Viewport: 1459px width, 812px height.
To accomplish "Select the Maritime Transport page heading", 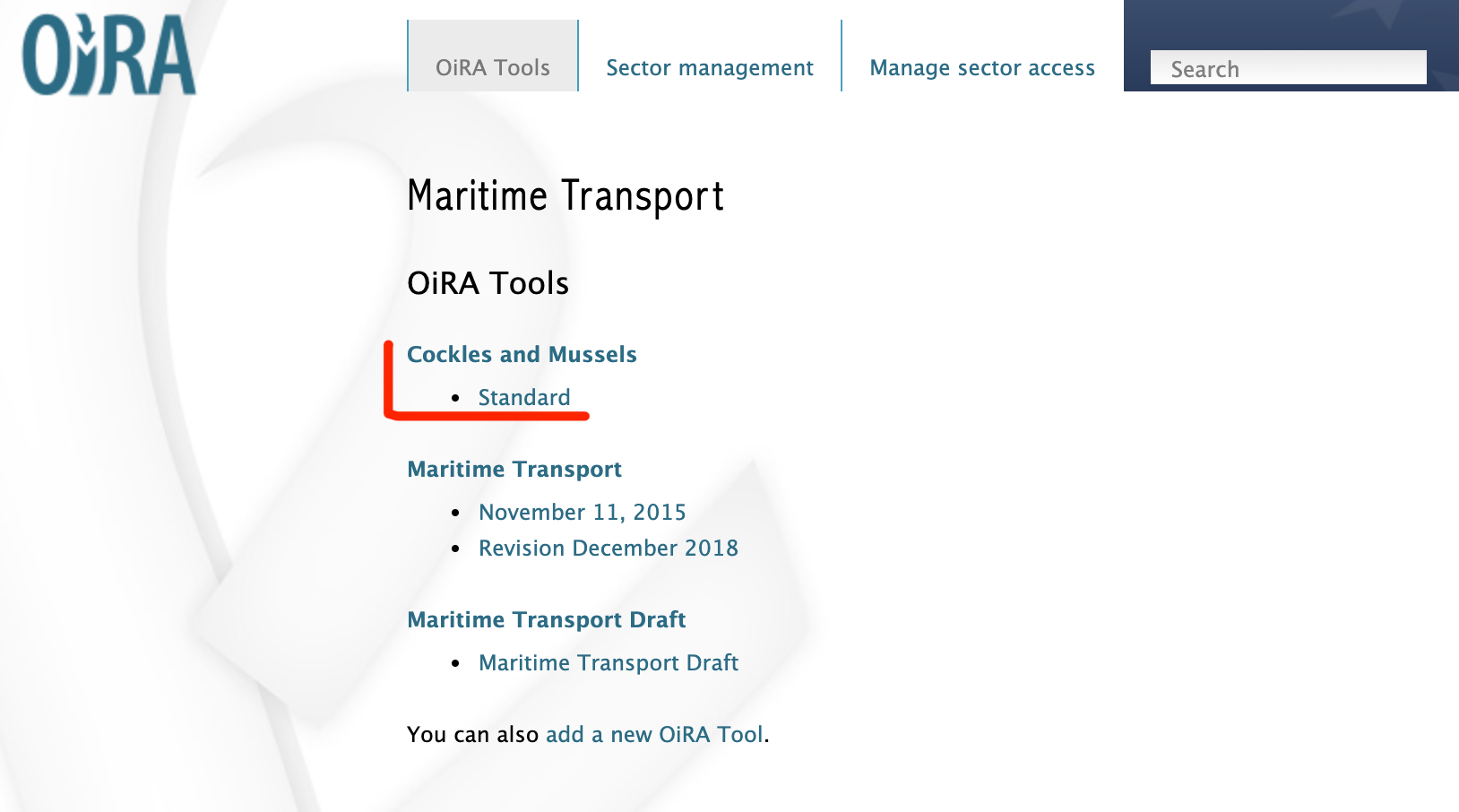I will pyautogui.click(x=565, y=195).
